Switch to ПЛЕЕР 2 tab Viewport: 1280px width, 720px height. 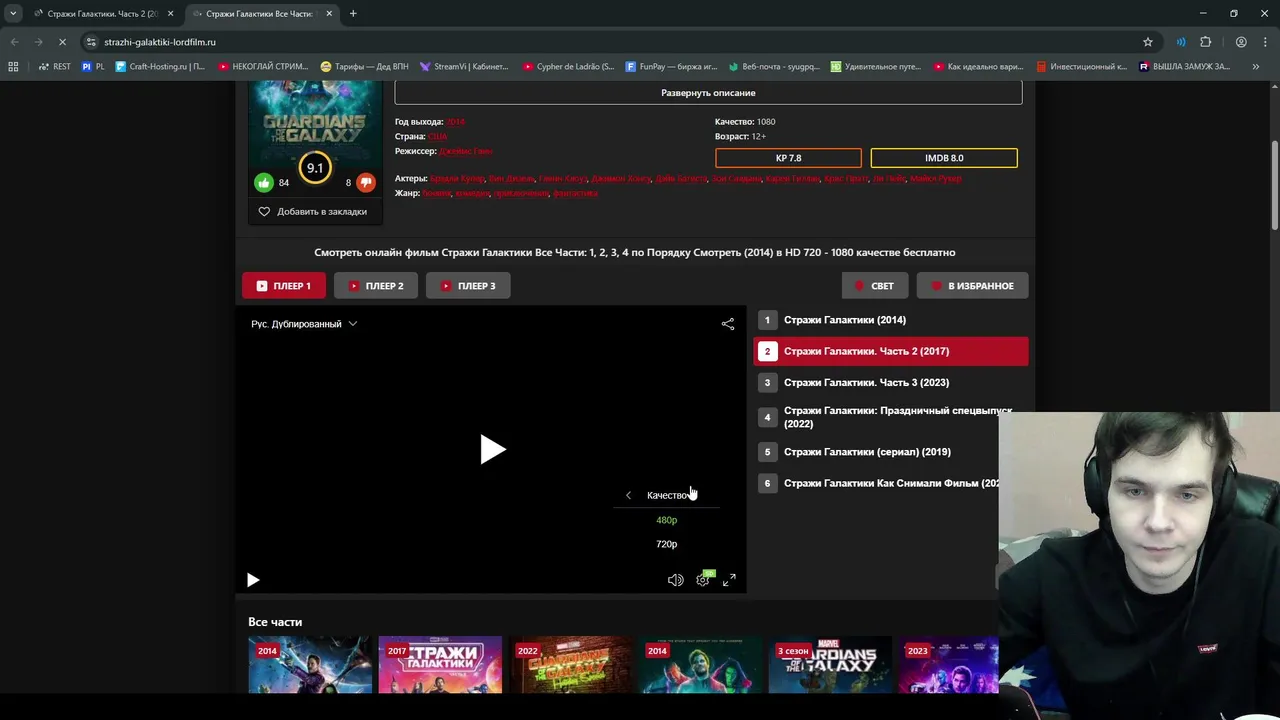pyautogui.click(x=376, y=286)
